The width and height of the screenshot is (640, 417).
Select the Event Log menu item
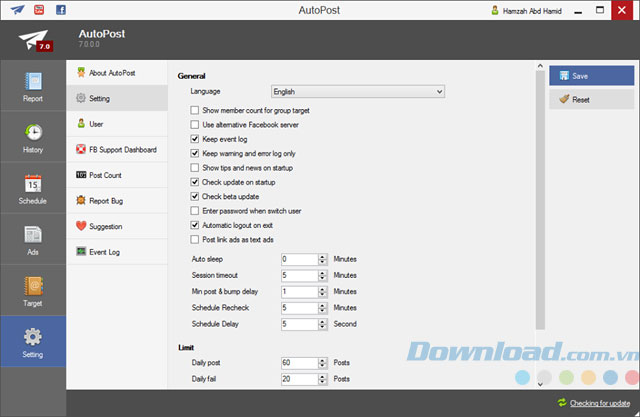[x=103, y=251]
